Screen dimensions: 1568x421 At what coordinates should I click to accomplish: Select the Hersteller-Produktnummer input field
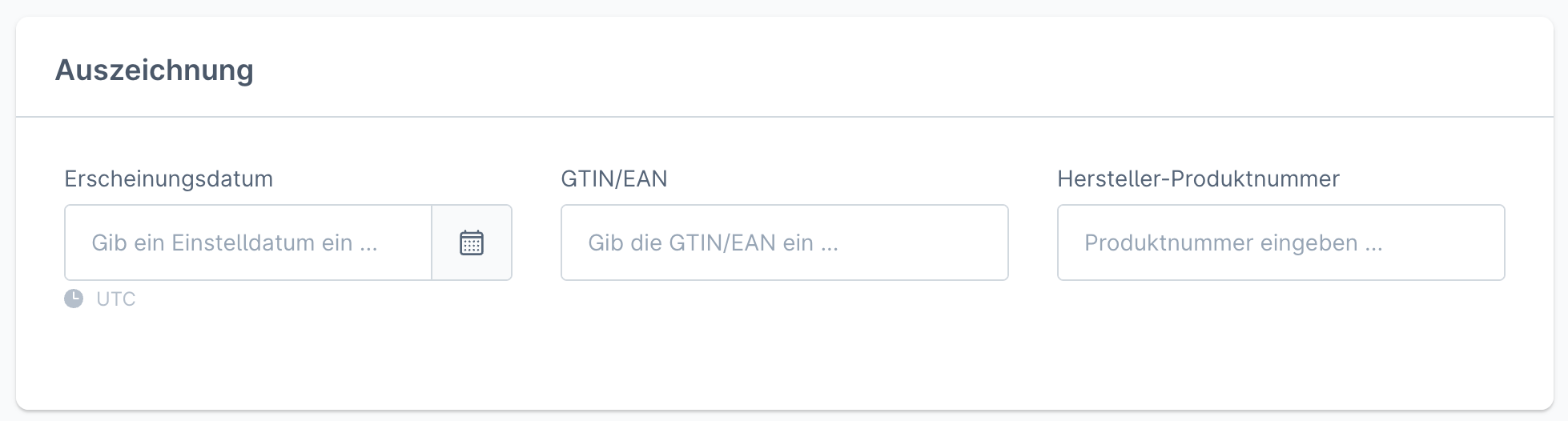point(1281,243)
